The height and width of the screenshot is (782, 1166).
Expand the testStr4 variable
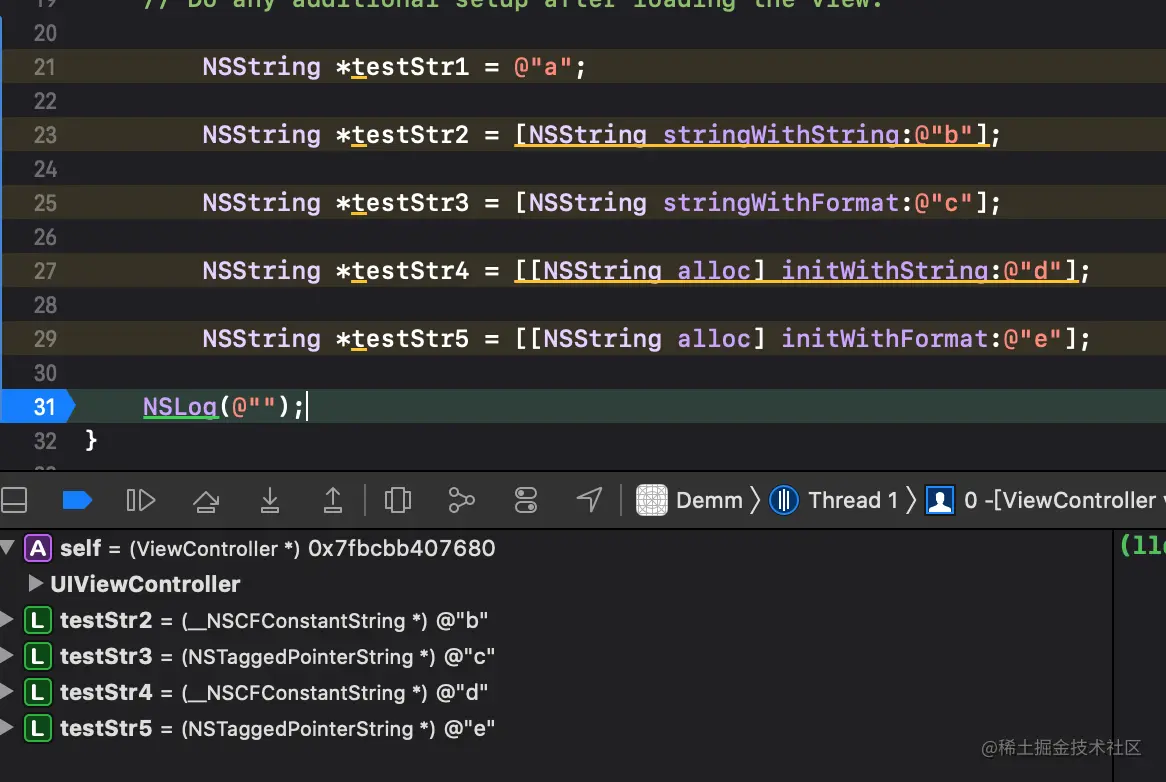6,691
